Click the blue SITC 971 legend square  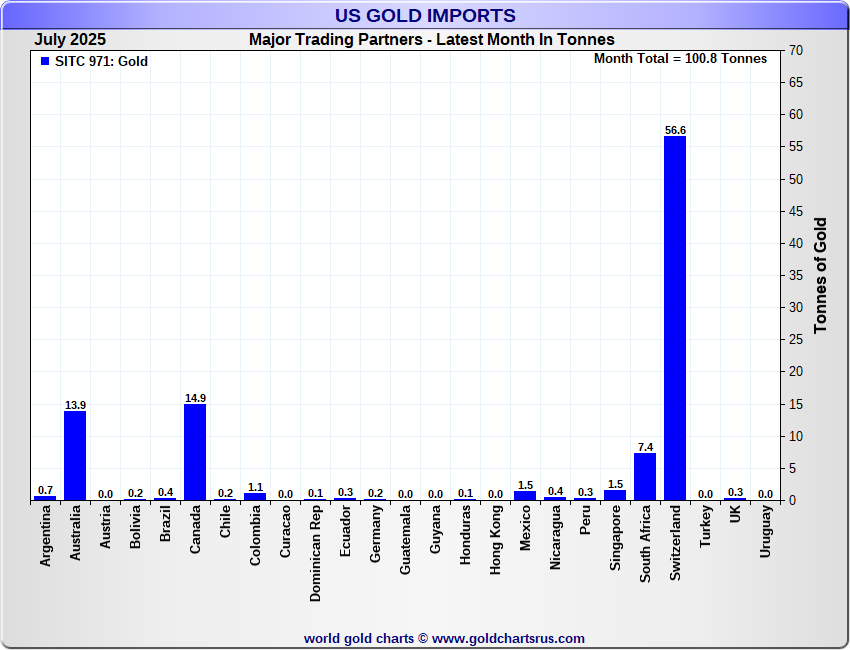click(x=44, y=62)
